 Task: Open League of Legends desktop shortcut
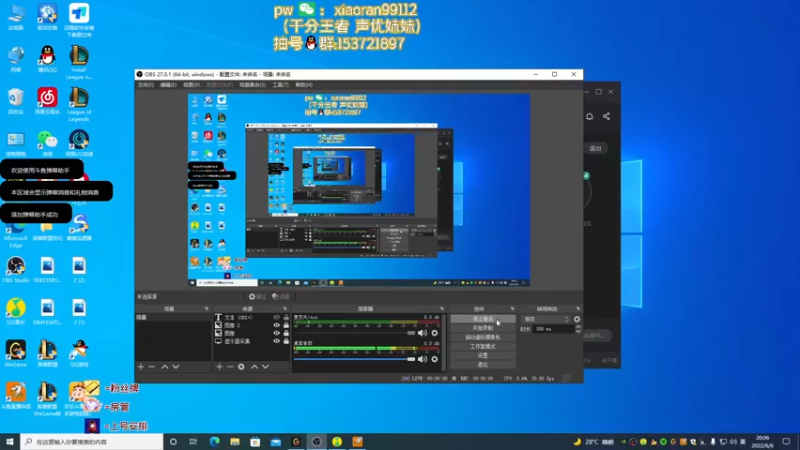[79, 105]
